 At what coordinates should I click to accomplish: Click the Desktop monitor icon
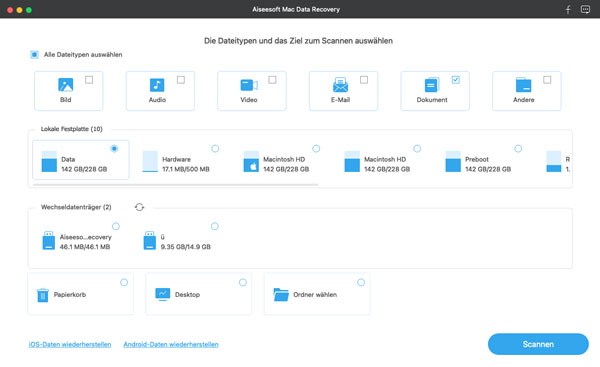click(163, 294)
